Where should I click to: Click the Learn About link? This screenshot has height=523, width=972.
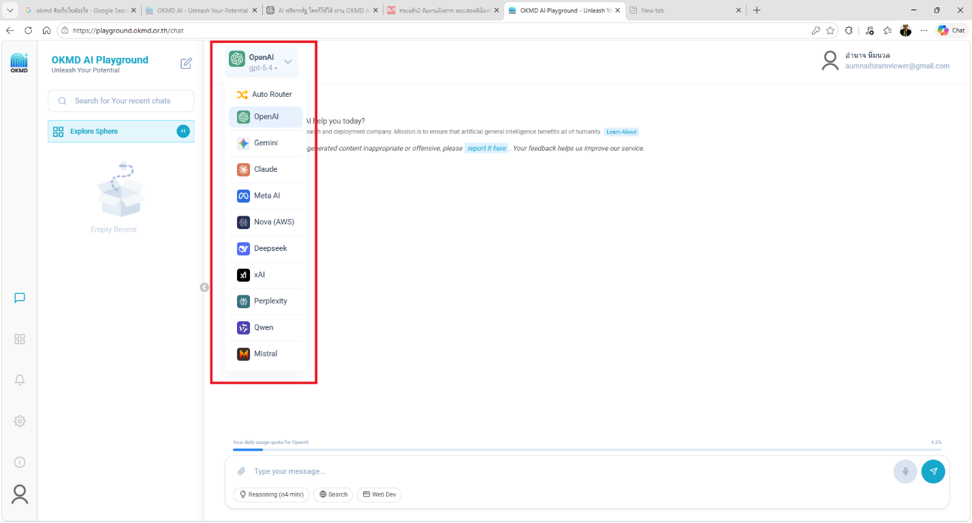(x=621, y=132)
